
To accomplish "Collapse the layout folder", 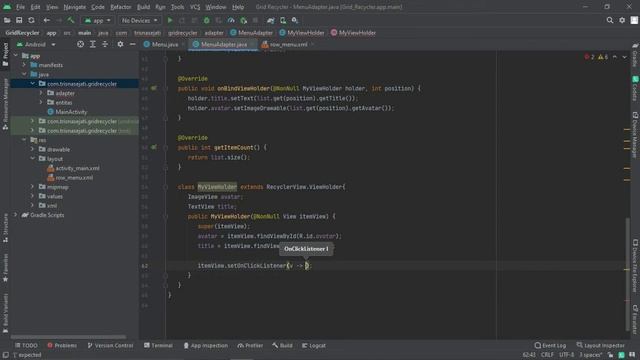I will pos(32,159).
